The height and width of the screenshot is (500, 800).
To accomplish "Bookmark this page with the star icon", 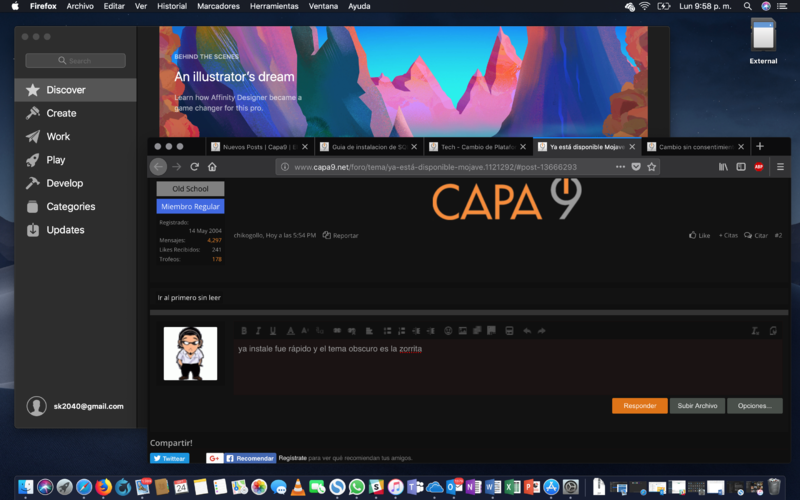I will point(652,167).
